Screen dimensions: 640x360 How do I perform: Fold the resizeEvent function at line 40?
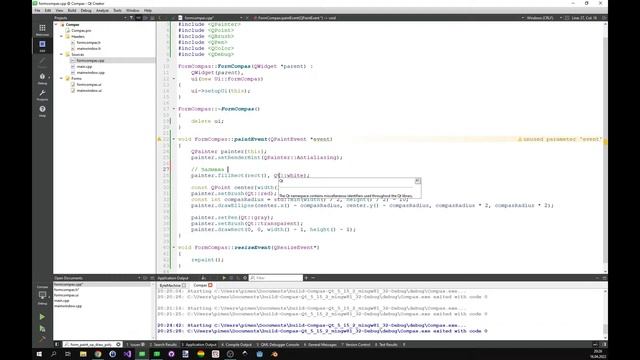[x=174, y=247]
